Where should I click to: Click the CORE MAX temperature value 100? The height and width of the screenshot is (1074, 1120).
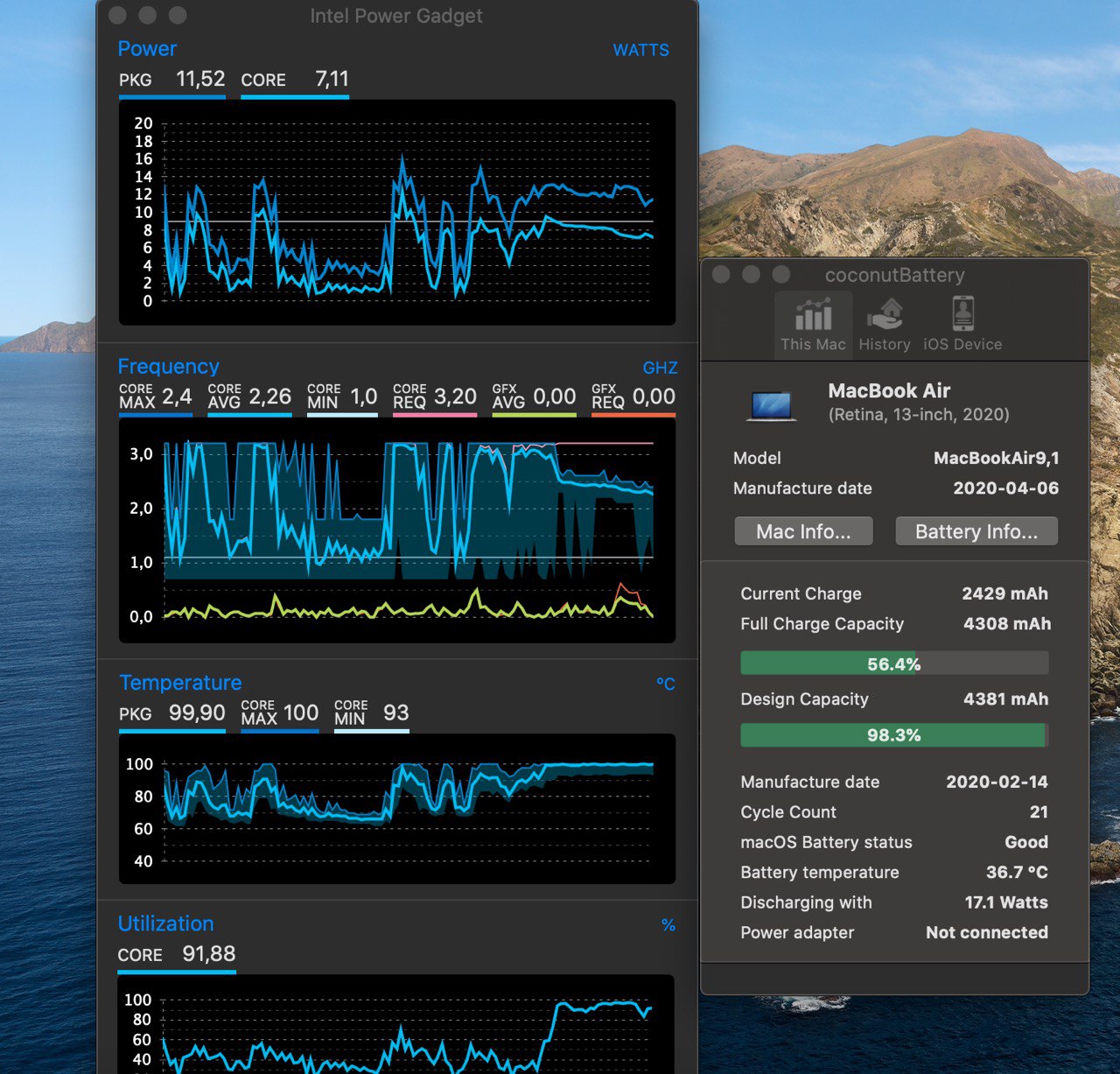click(x=300, y=712)
